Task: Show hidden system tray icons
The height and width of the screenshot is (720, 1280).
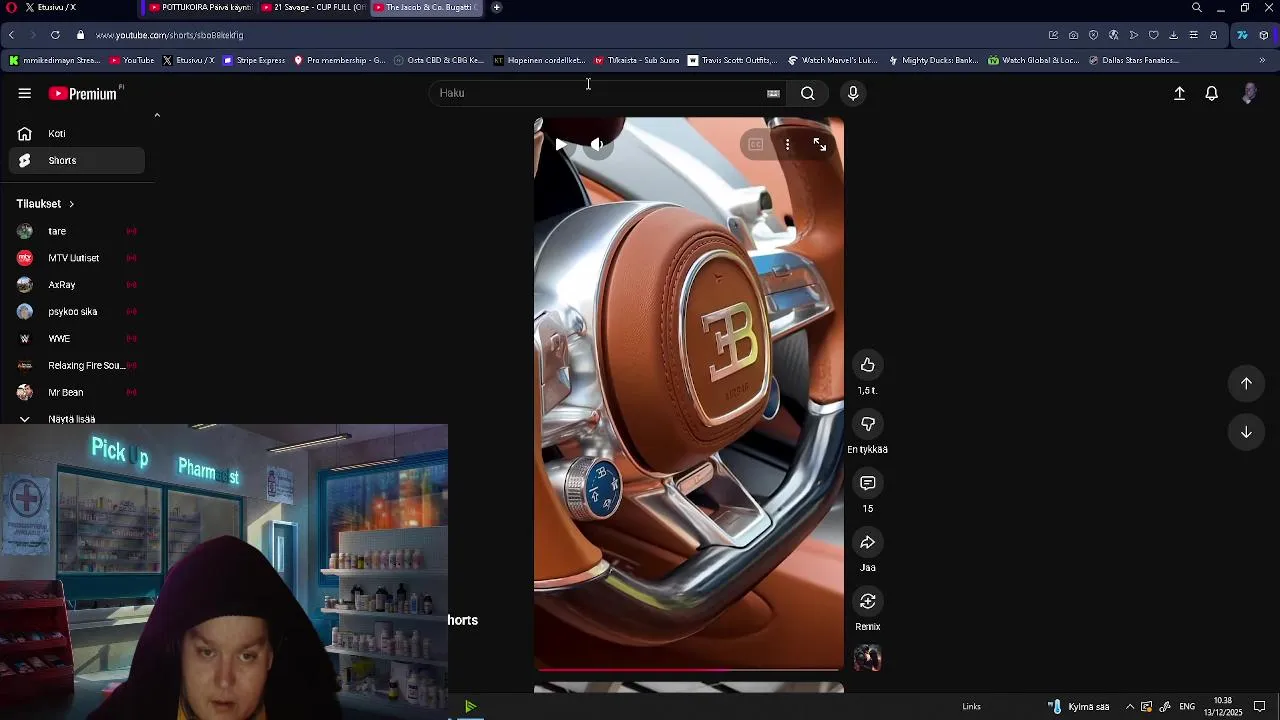Action: pyautogui.click(x=1130, y=707)
